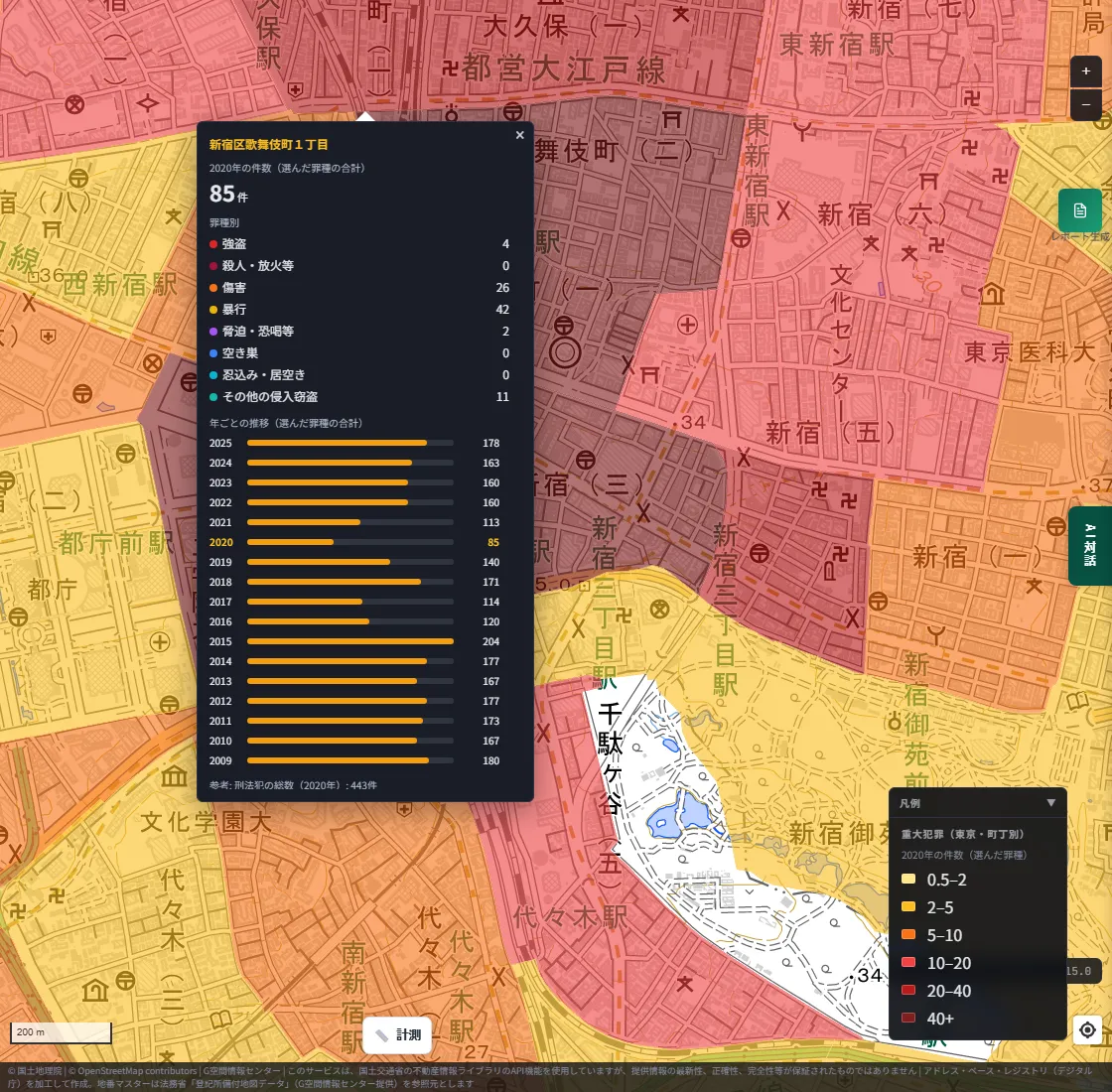Click the 都庁前駅 station label on map
This screenshot has height=1092, width=1112.
coord(115,543)
